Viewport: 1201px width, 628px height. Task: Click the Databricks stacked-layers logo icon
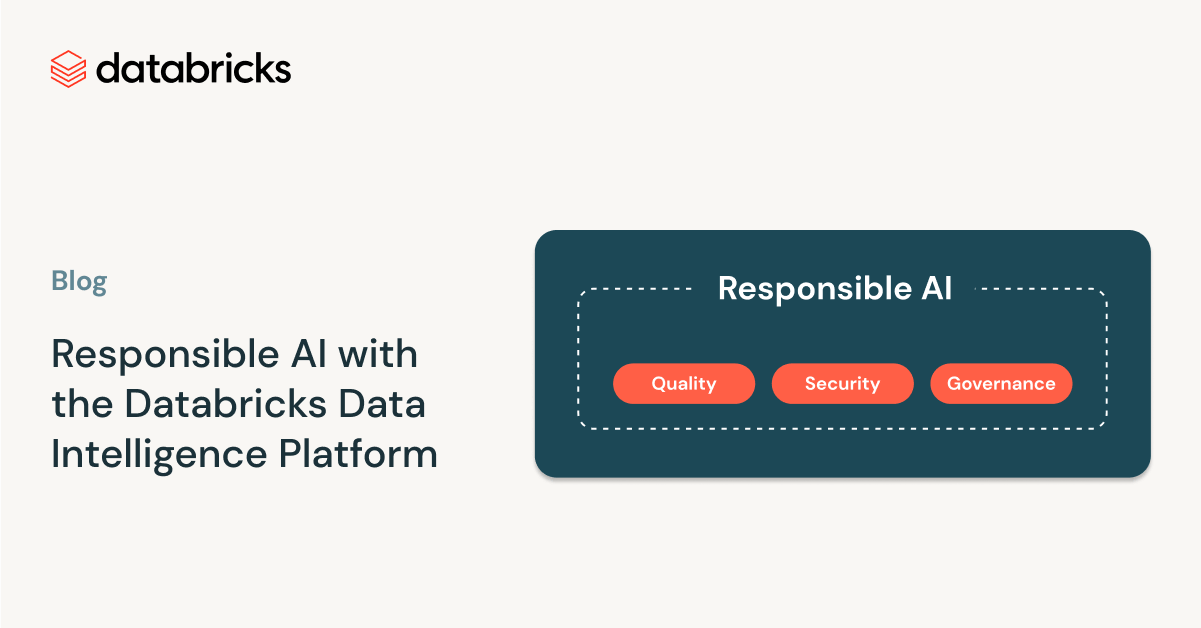click(68, 69)
